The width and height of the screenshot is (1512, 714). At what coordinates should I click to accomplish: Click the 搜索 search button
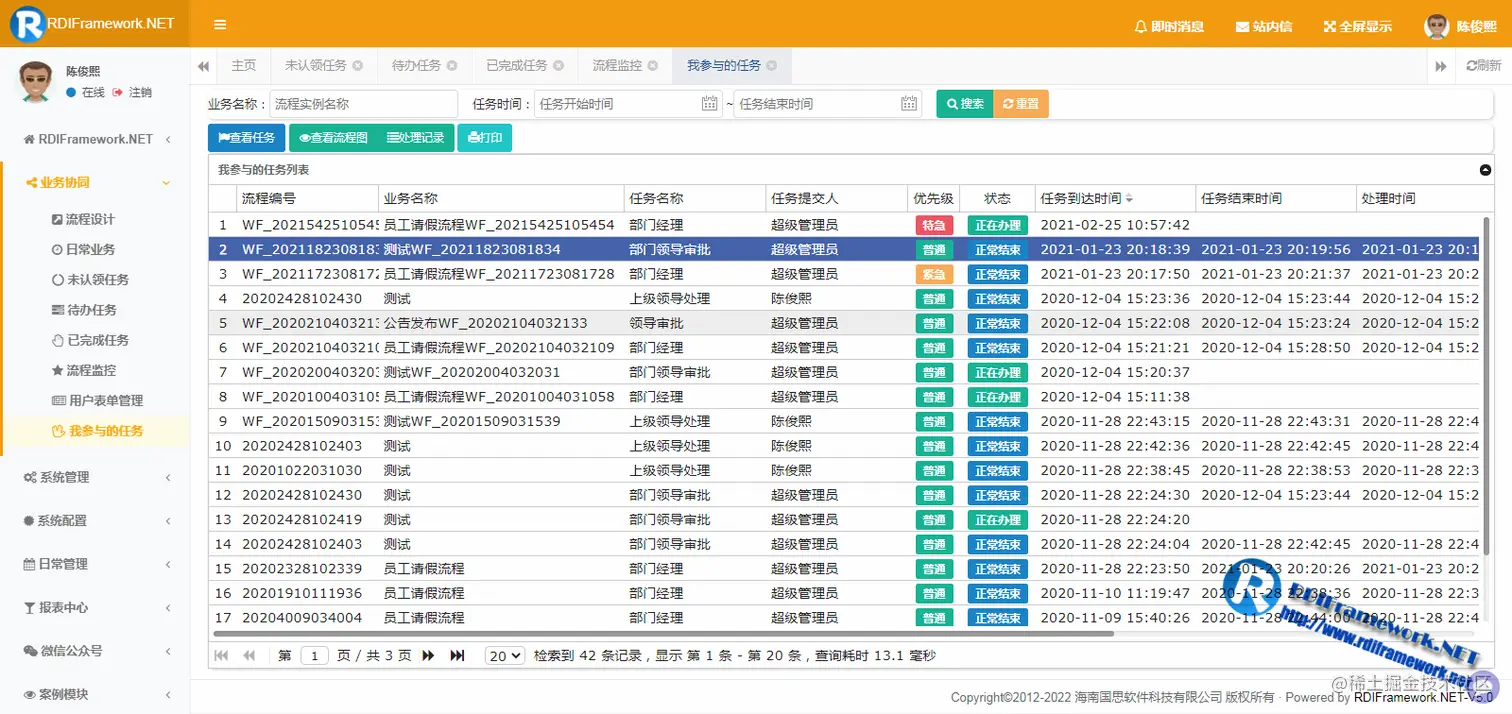coord(963,103)
